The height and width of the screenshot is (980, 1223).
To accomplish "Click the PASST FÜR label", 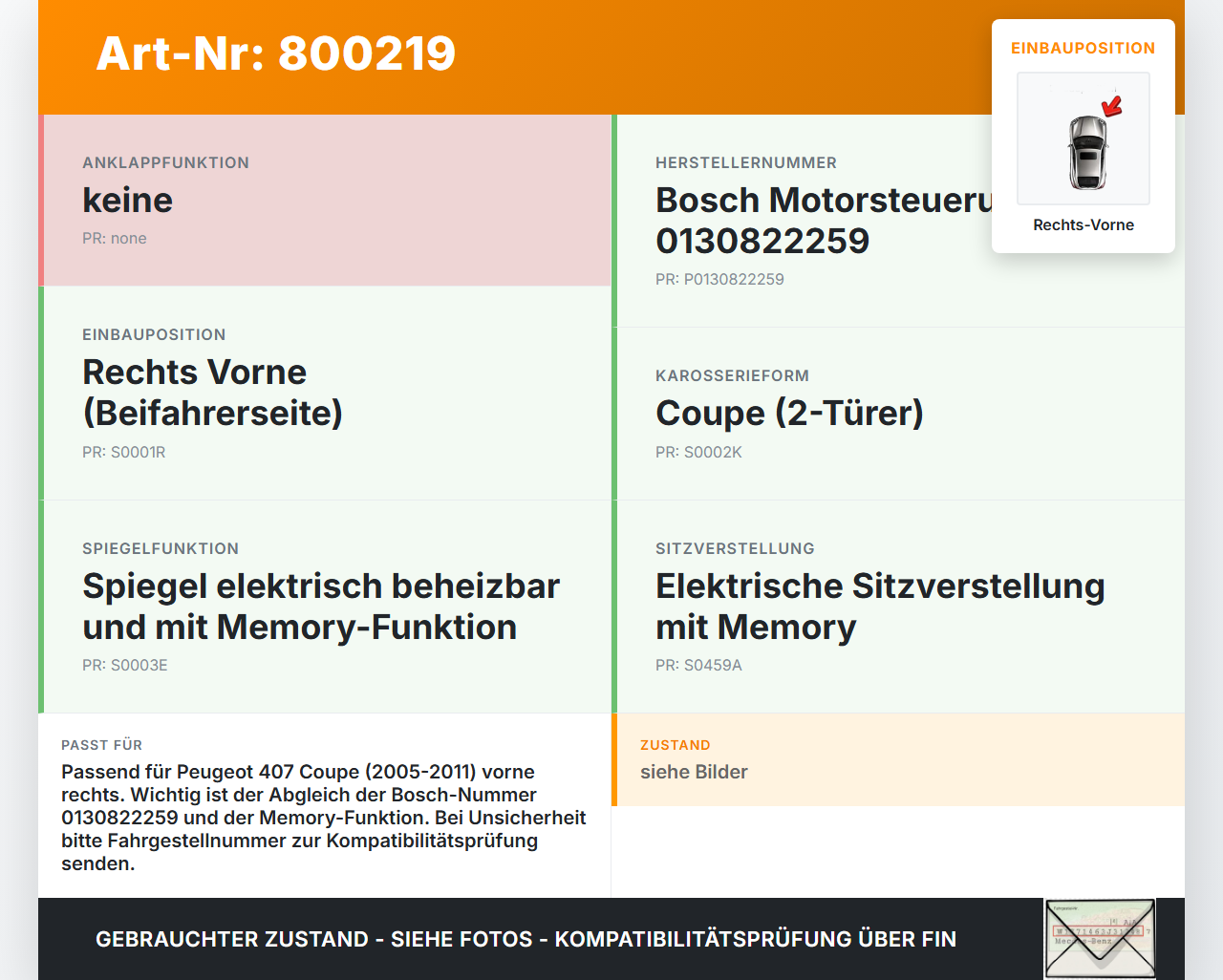I will point(102,745).
